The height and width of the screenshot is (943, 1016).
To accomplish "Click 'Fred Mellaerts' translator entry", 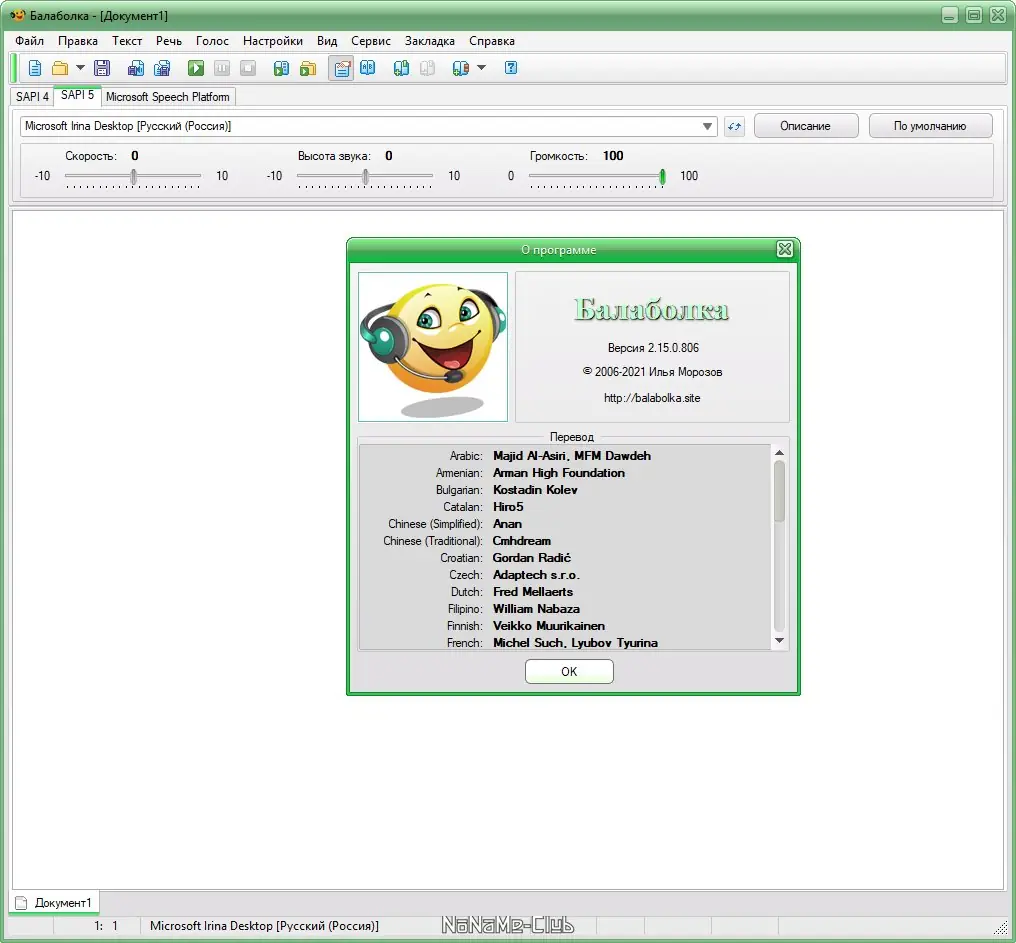I will tap(533, 592).
